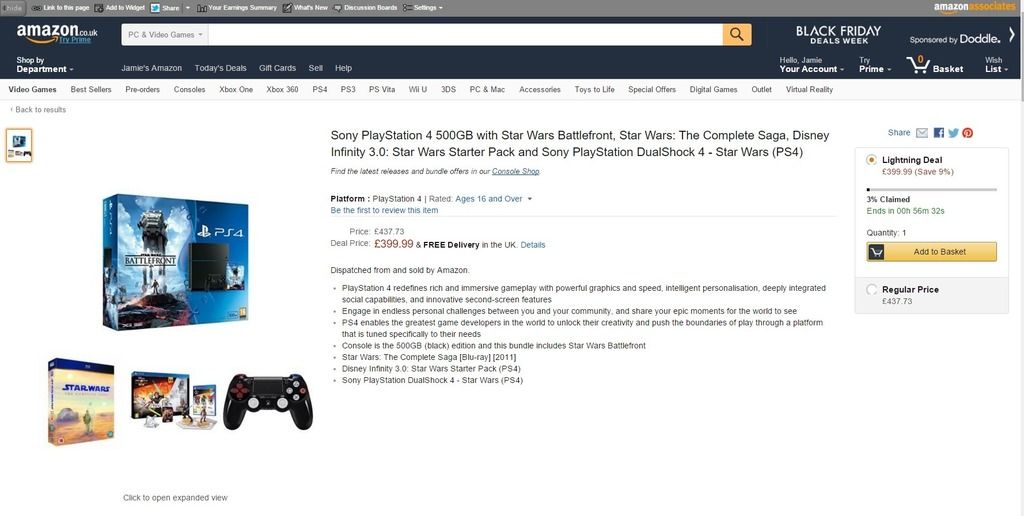
Task: Add the PS4 bundle to basket
Action: [931, 251]
